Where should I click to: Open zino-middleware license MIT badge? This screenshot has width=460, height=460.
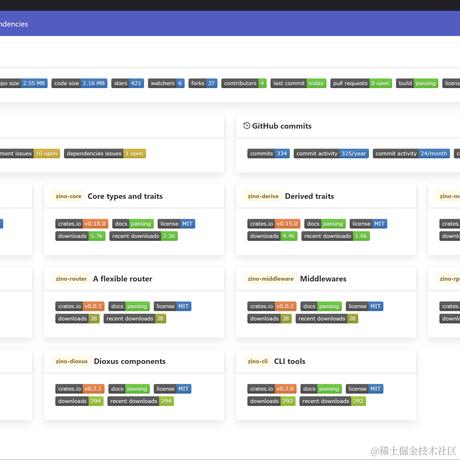[x=364, y=306]
